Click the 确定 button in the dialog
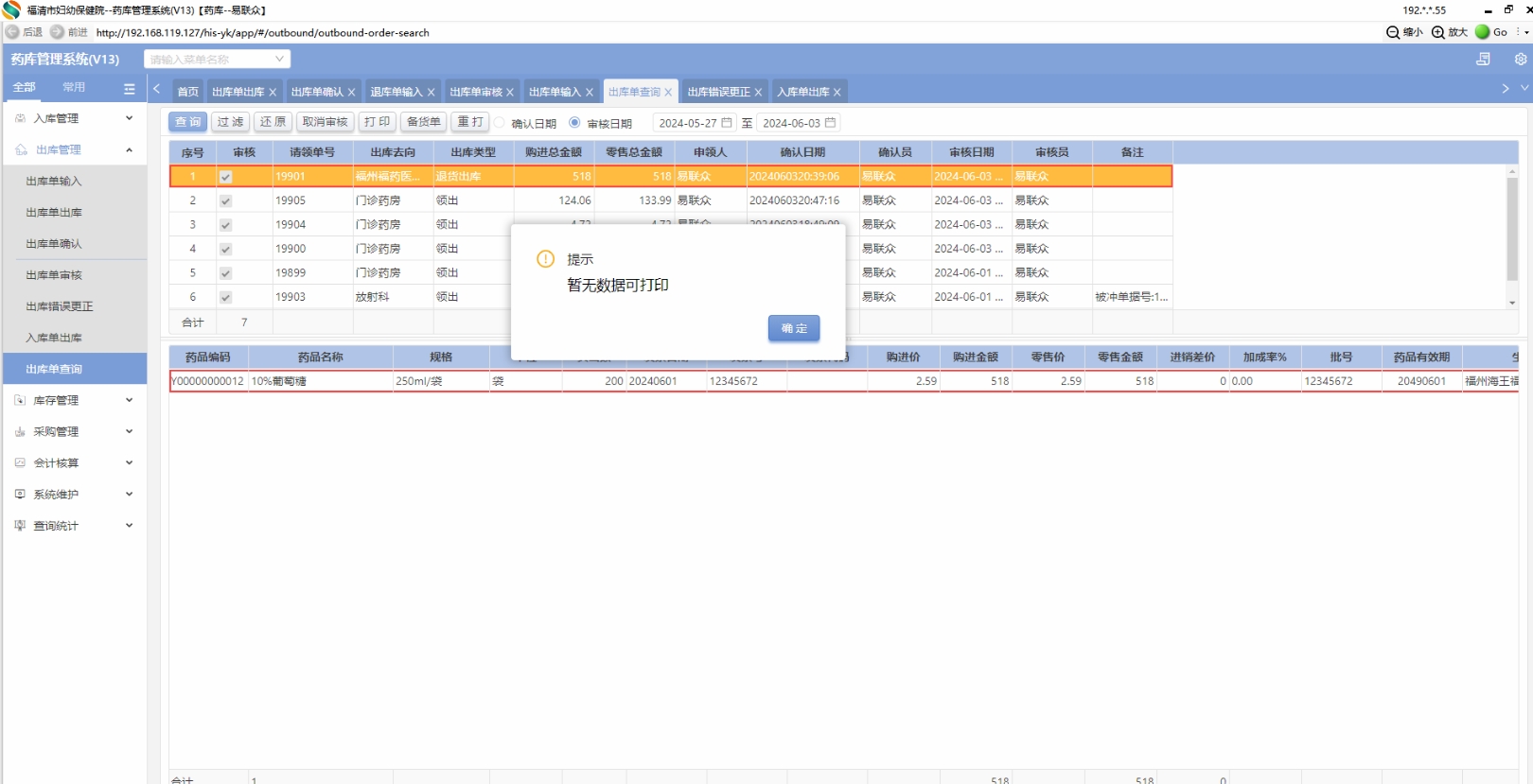The image size is (1533, 784). (x=794, y=328)
